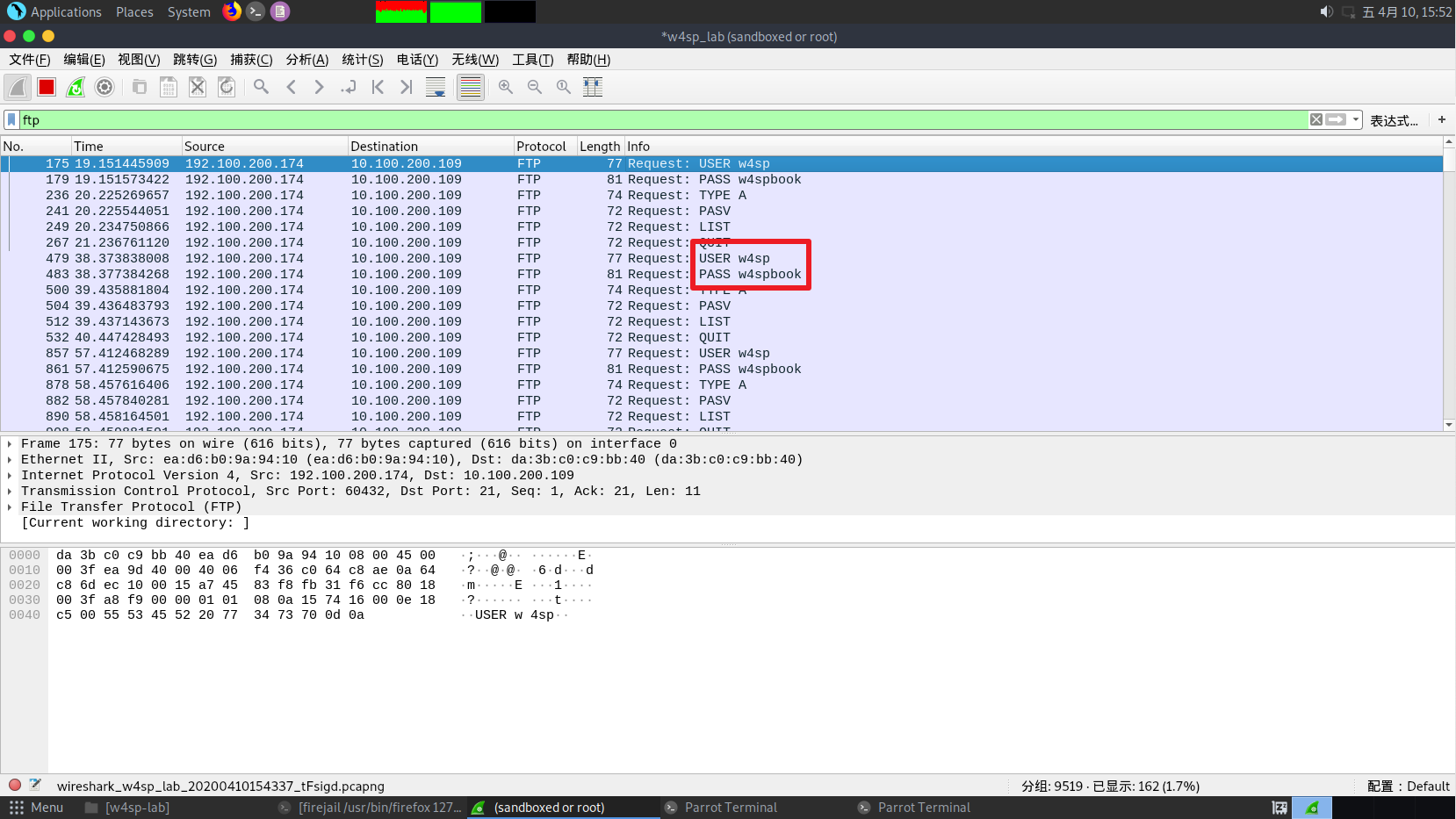Viewport: 1456px width, 819px height.
Task: Restart the current capture
Action: point(76,87)
